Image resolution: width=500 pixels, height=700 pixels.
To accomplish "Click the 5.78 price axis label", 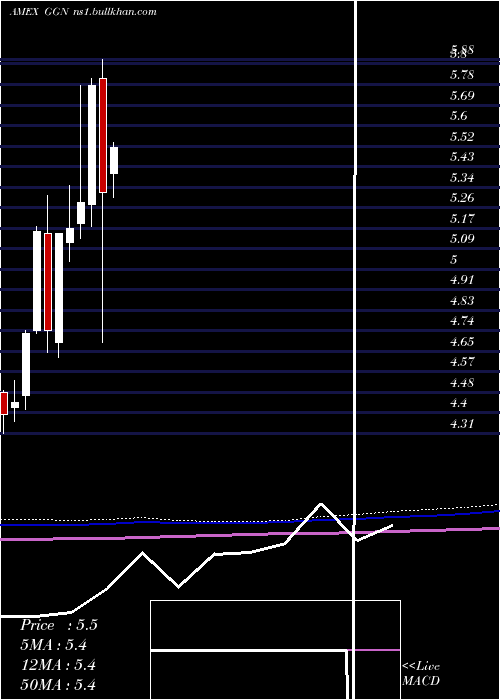I will (462, 75).
